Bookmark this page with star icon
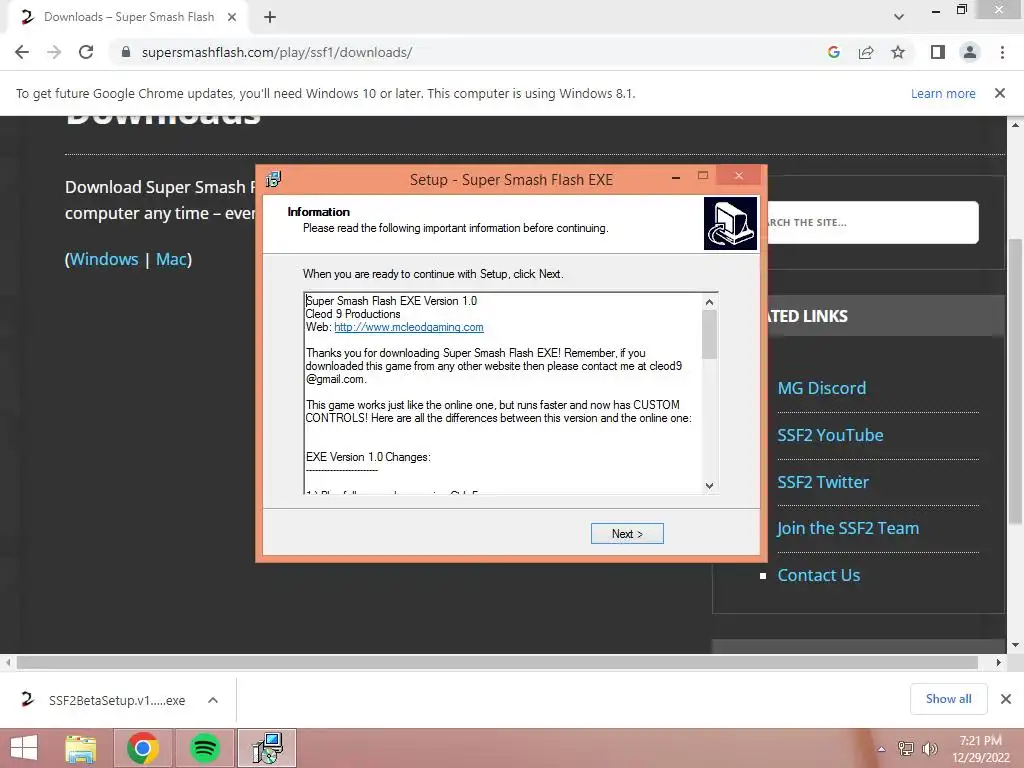Viewport: 1024px width, 768px height. coord(898,52)
